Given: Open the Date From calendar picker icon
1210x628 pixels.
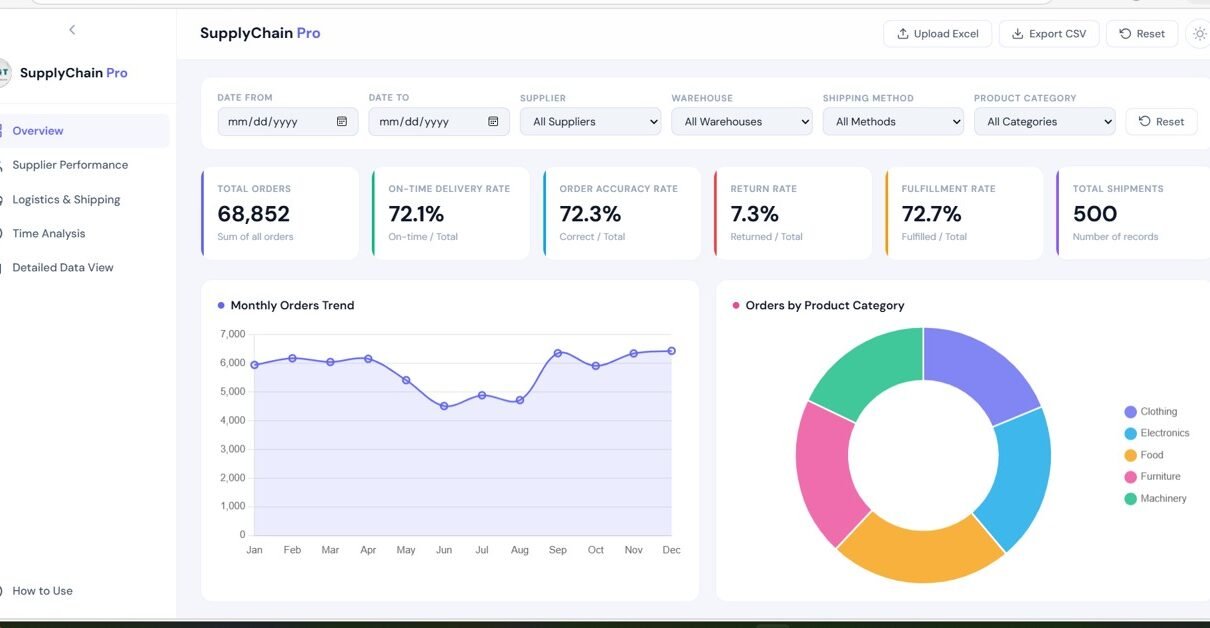Looking at the screenshot, I should coord(342,122).
